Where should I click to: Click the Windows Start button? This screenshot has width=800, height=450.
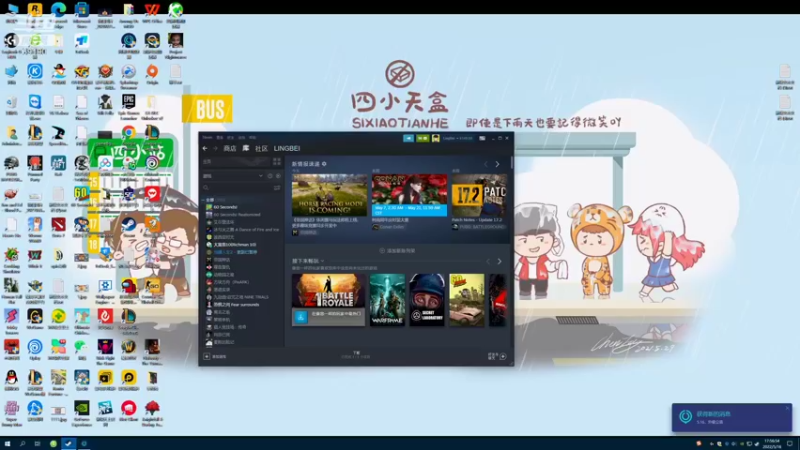click(x=7, y=444)
